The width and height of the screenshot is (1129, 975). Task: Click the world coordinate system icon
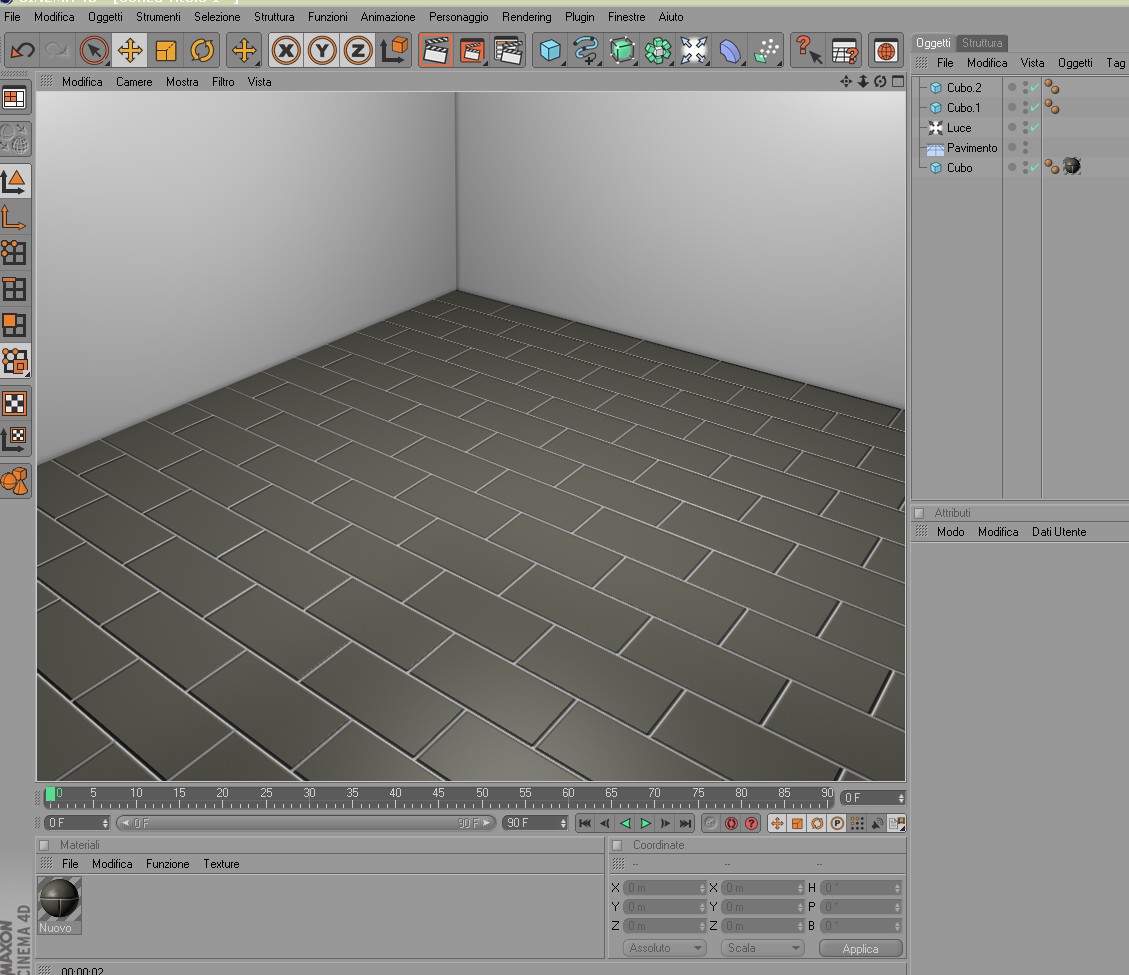395,50
